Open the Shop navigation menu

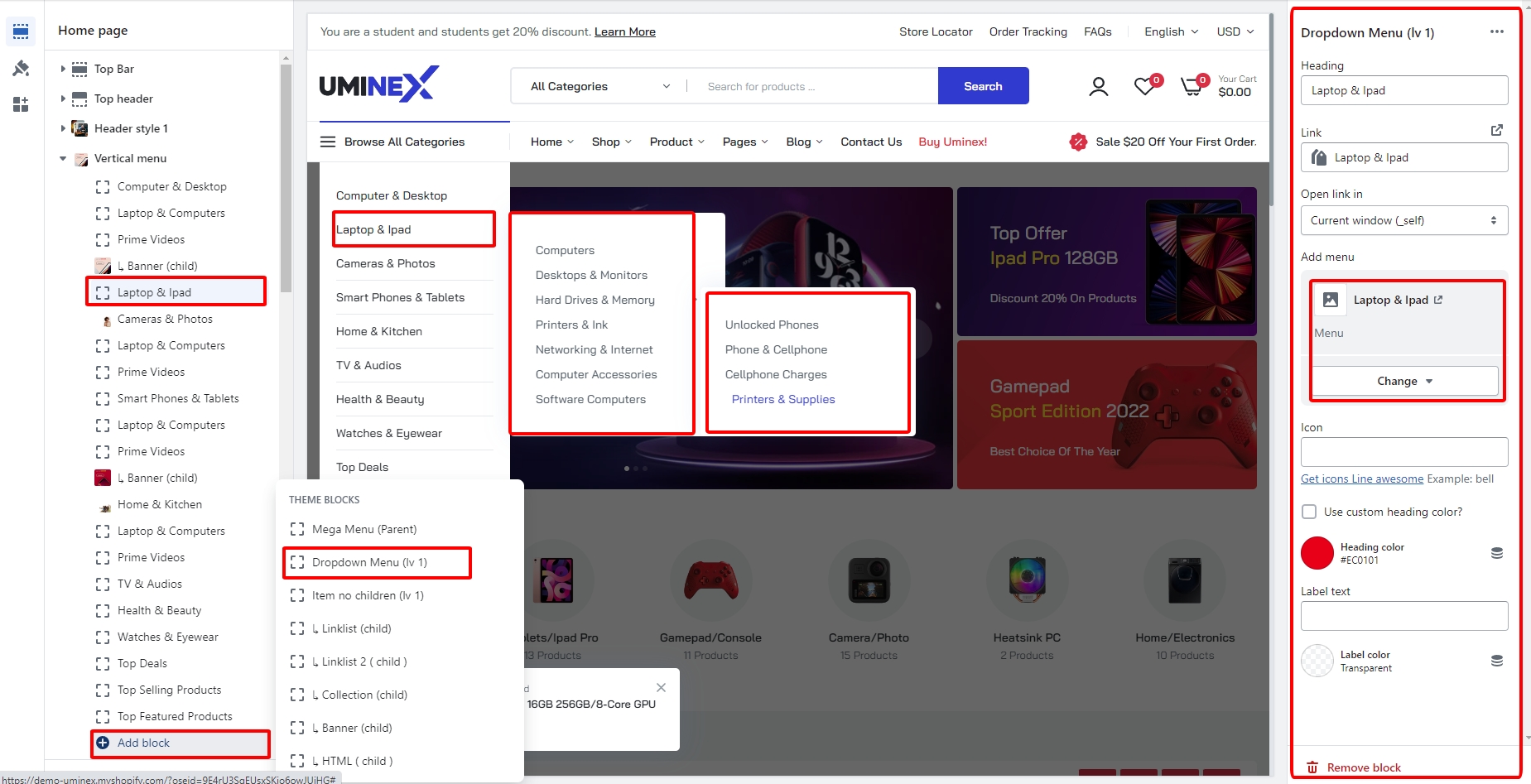coord(611,142)
